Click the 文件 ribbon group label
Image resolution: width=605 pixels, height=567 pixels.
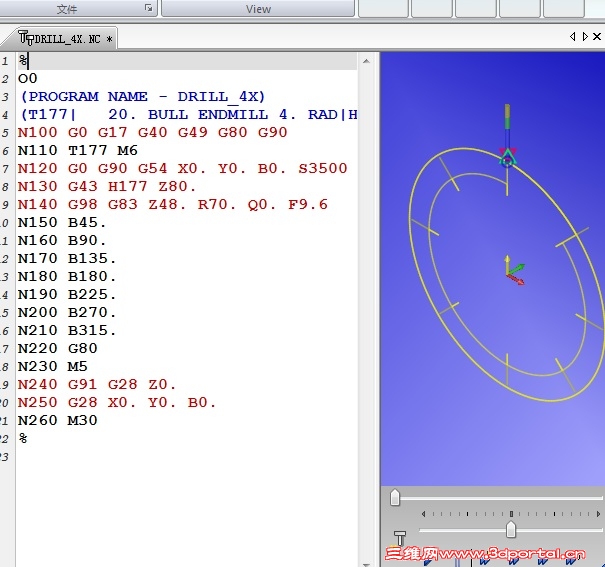tap(67, 9)
